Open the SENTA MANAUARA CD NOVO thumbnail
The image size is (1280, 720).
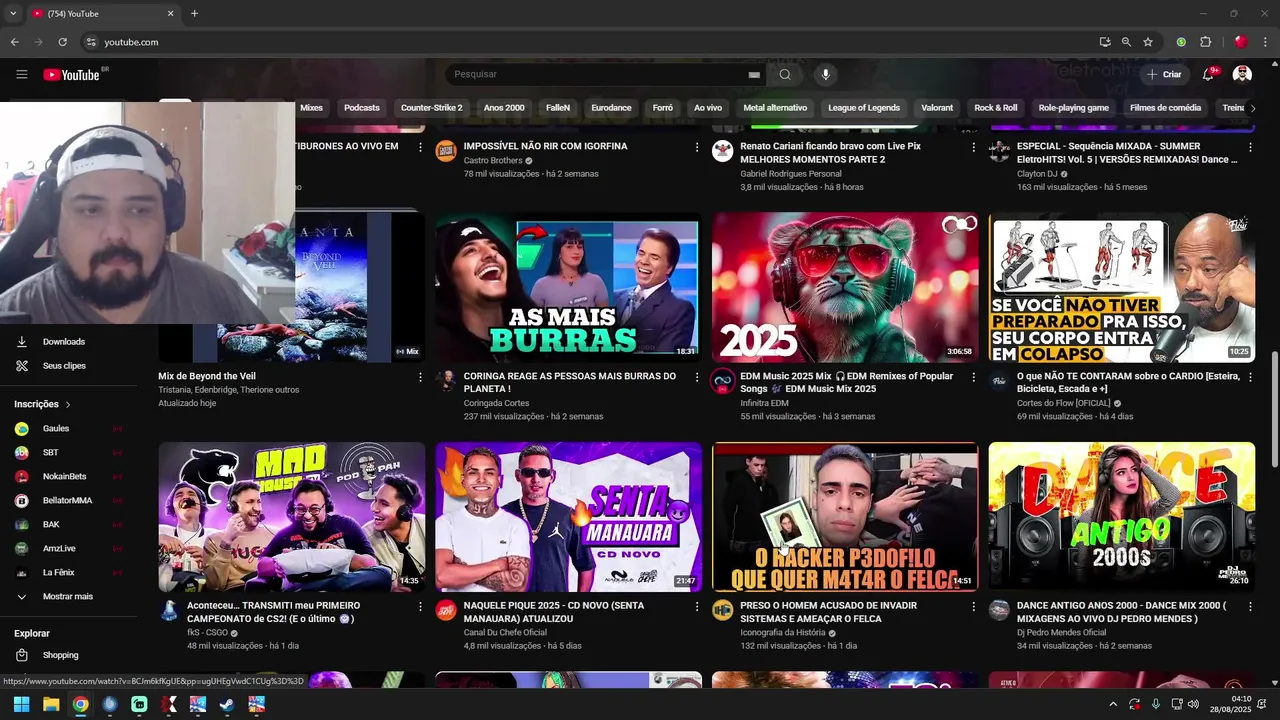click(x=568, y=517)
